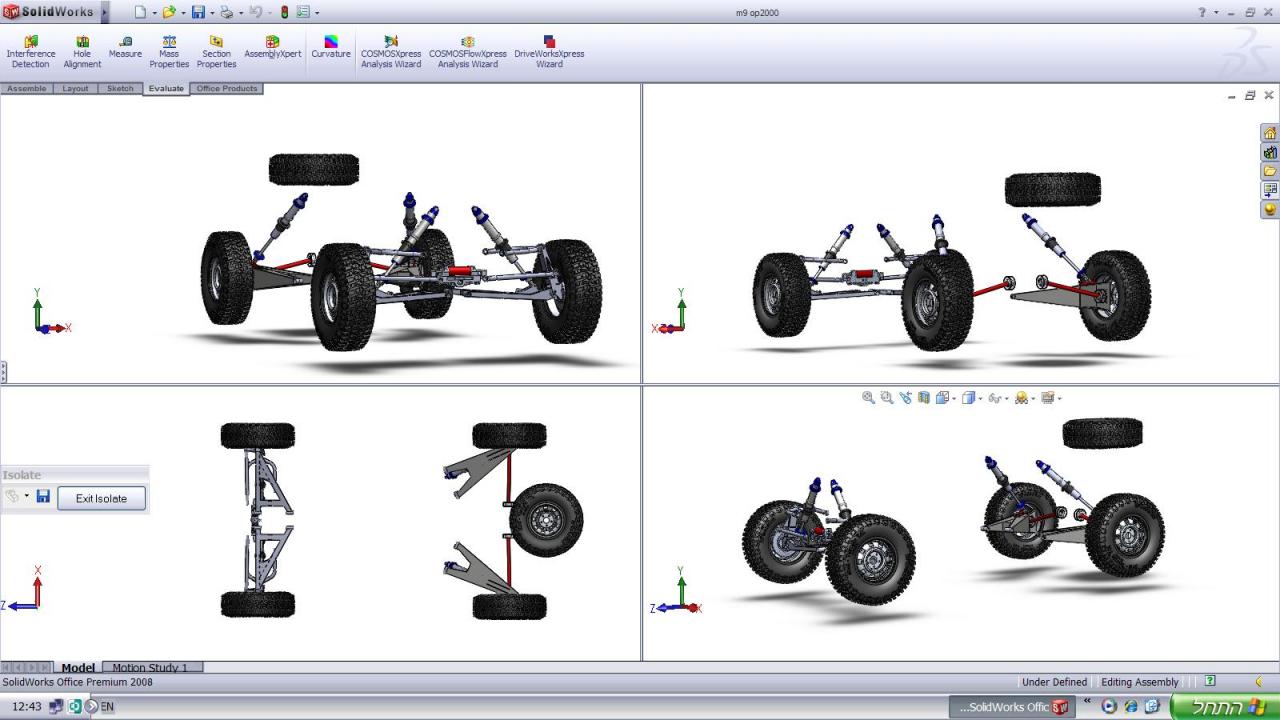Image resolution: width=1280 pixels, height=720 pixels.
Task: Click the SolidWorks Office taskbar item
Action: point(1010,707)
